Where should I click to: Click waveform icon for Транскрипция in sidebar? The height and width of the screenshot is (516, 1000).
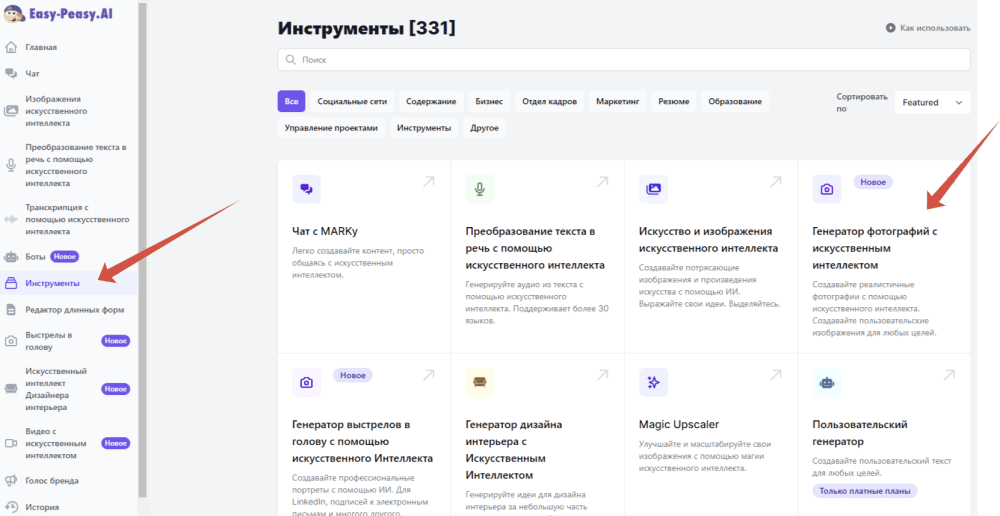(x=11, y=219)
